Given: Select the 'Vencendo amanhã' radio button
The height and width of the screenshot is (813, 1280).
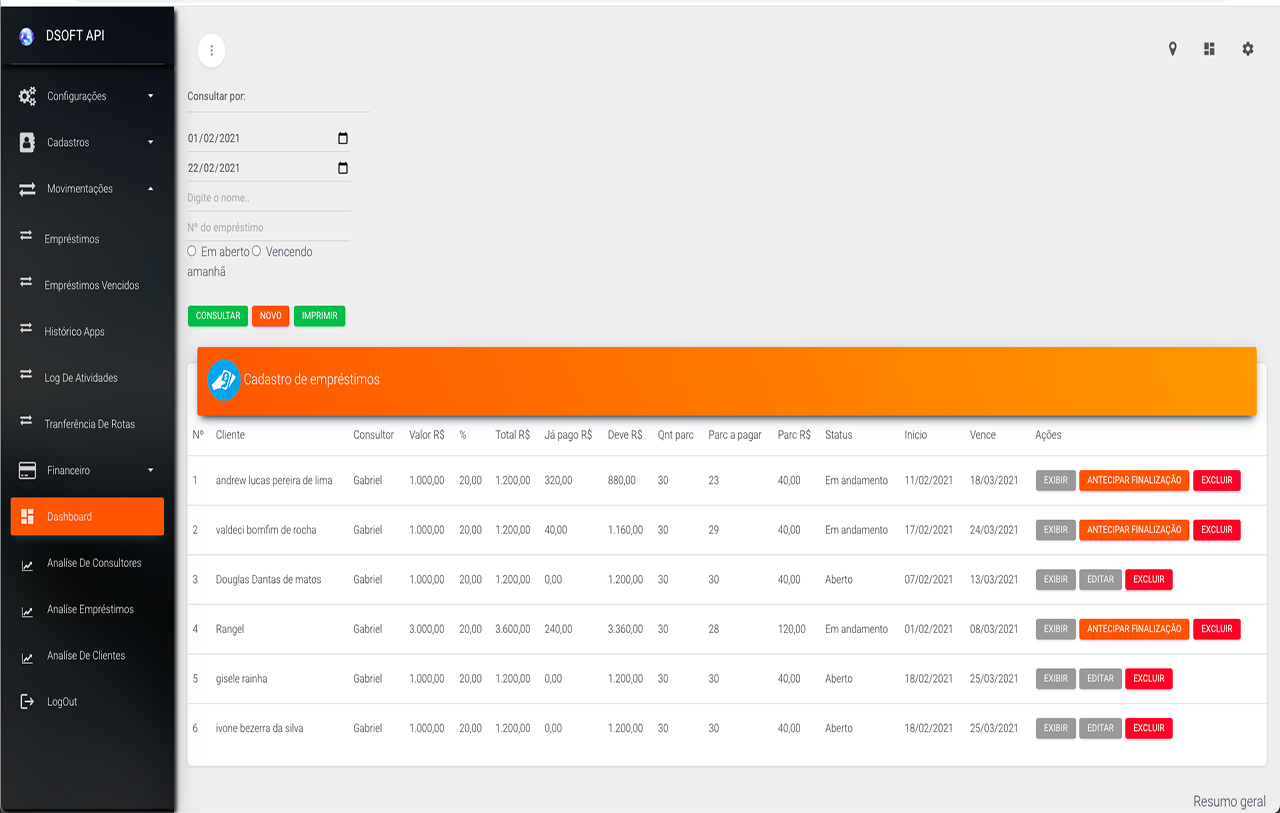Looking at the screenshot, I should [257, 251].
